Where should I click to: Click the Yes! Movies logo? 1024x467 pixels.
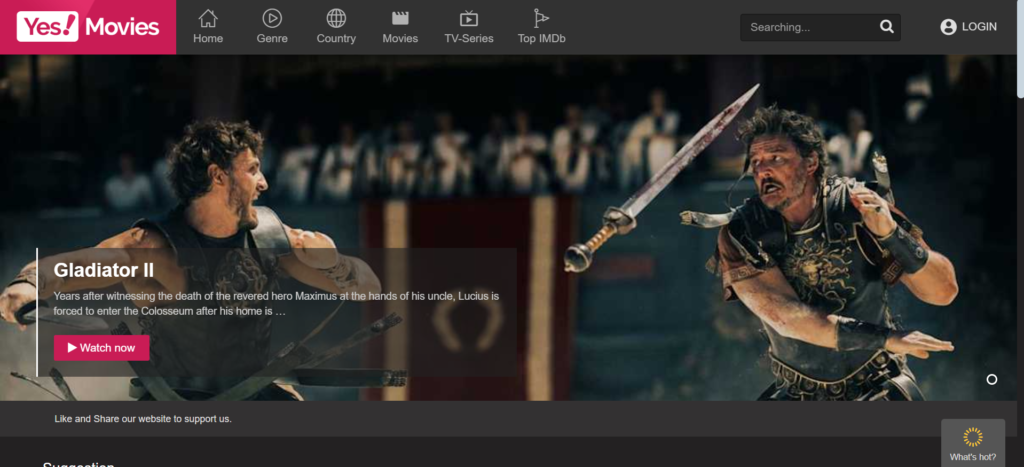[88, 27]
